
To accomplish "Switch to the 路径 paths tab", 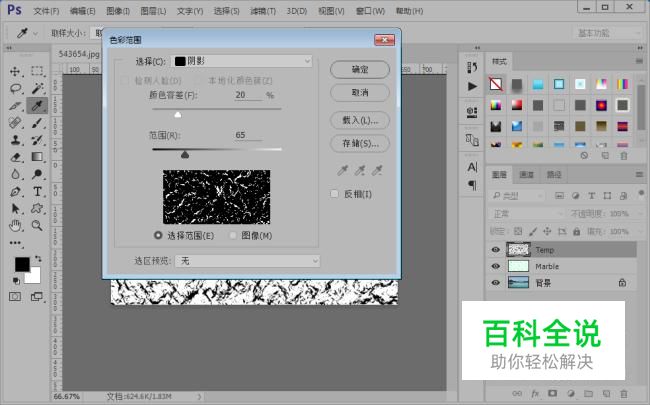I will [x=554, y=175].
